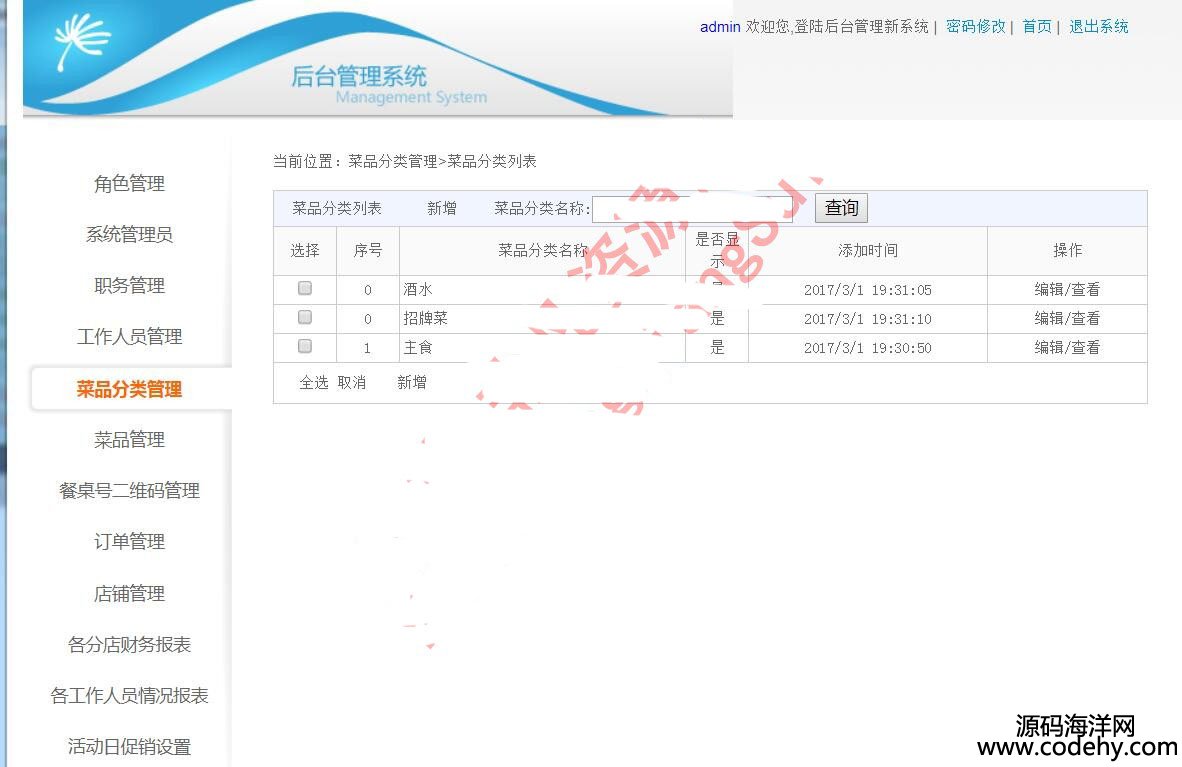Open 系统管理员 in the sidebar
The height and width of the screenshot is (767, 1182).
129,235
